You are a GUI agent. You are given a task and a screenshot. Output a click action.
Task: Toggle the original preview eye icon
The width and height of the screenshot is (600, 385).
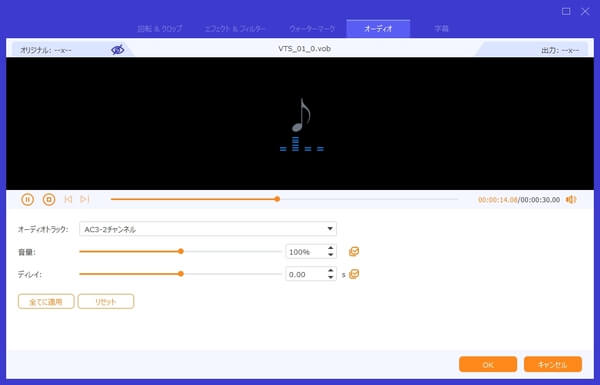117,50
